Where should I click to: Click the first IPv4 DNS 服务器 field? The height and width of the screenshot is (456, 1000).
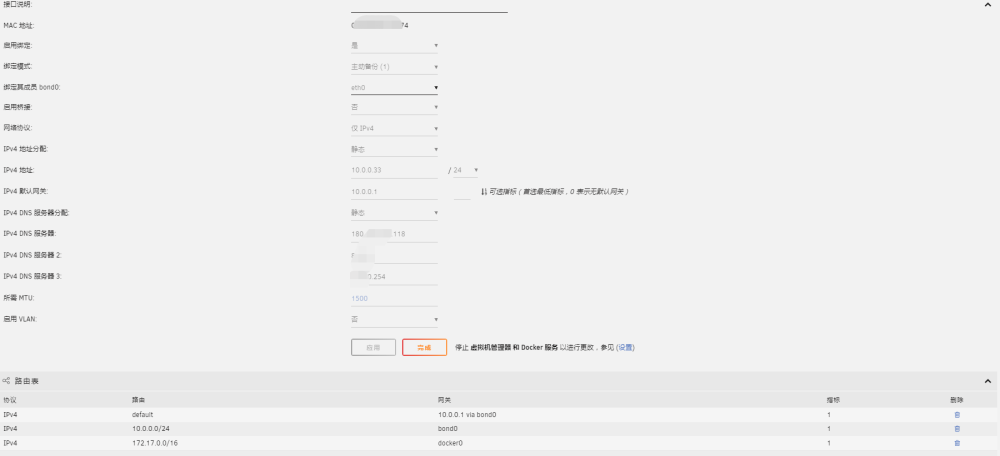click(x=394, y=233)
